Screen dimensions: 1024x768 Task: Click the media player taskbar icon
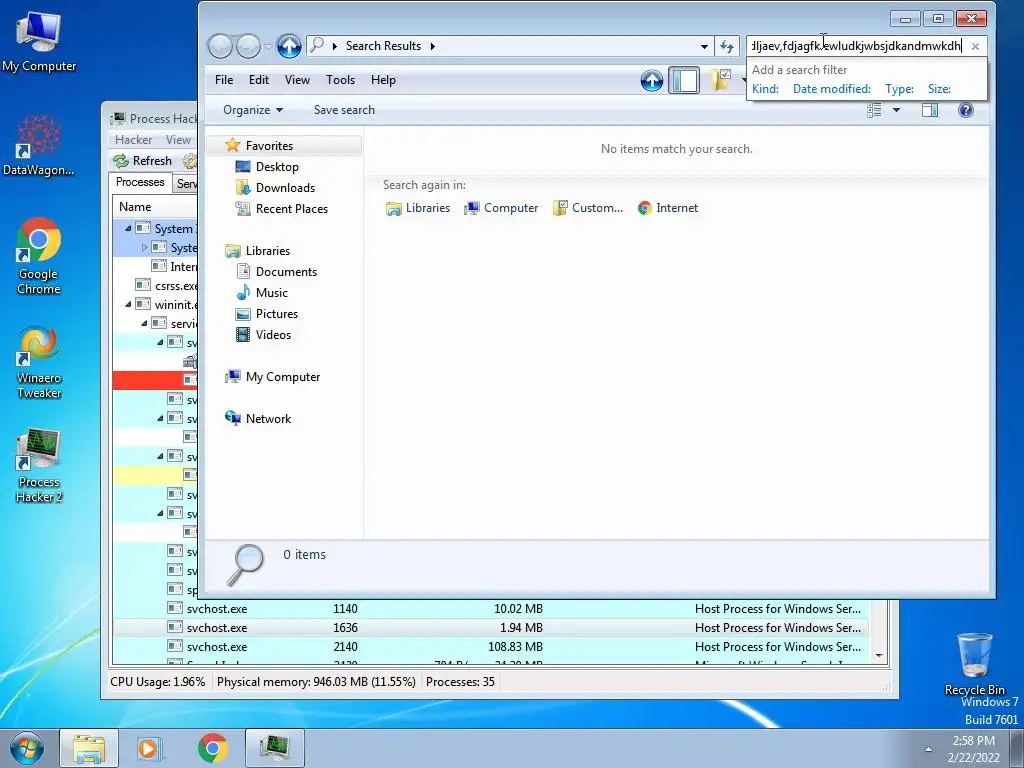click(150, 748)
